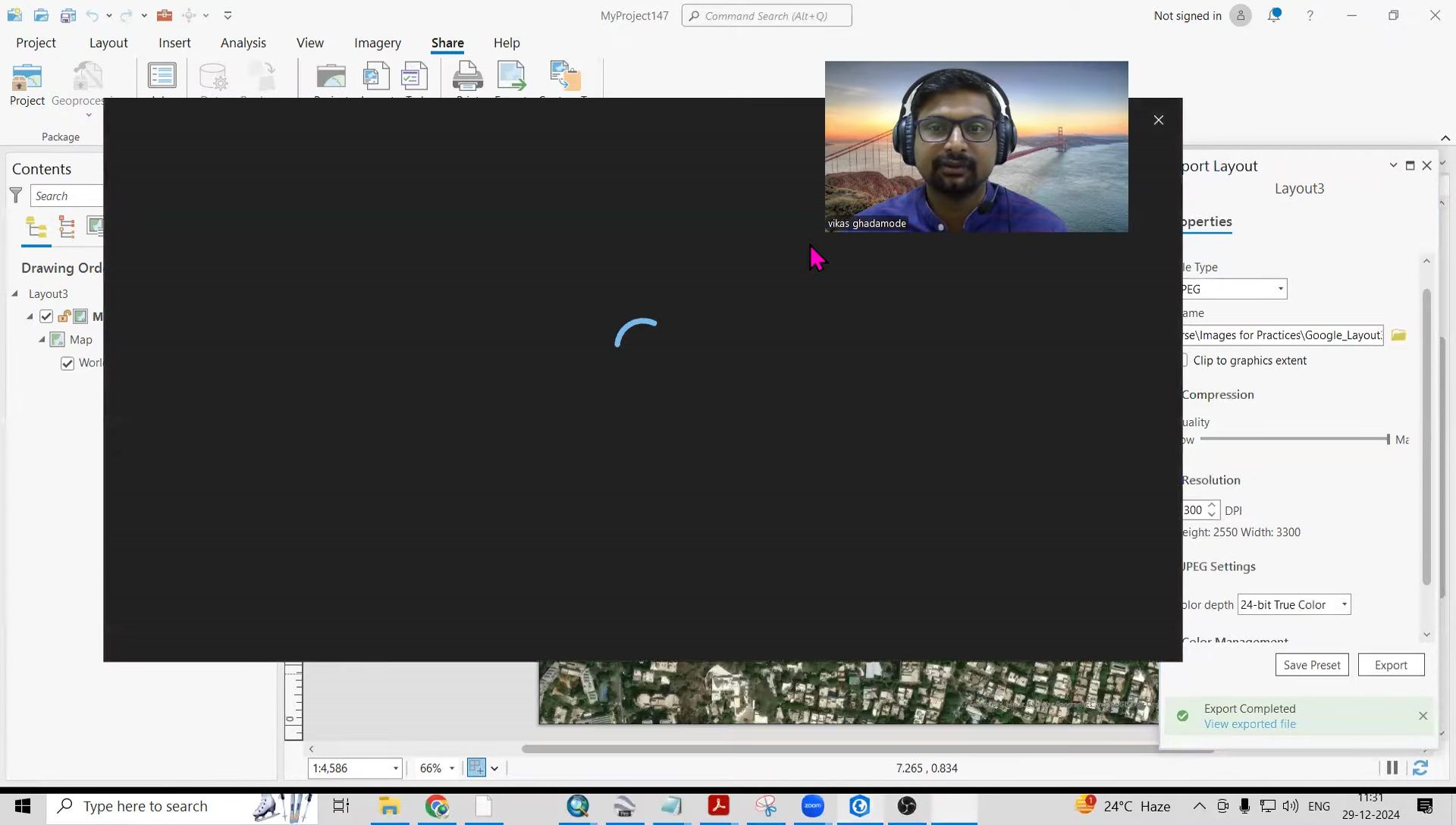Close the dark image viewer overlay

[x=1158, y=120]
